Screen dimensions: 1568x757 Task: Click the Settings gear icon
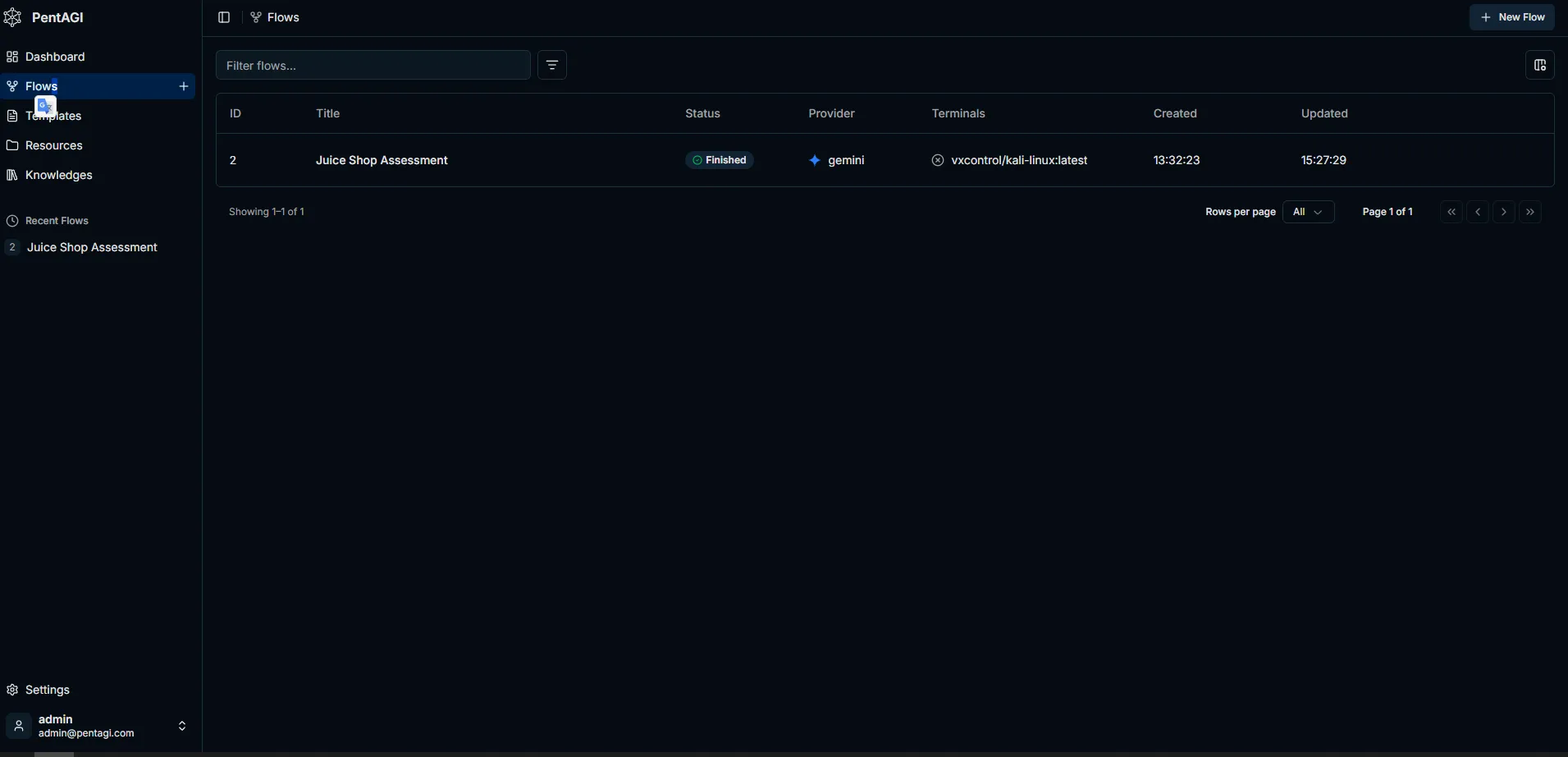(x=12, y=690)
